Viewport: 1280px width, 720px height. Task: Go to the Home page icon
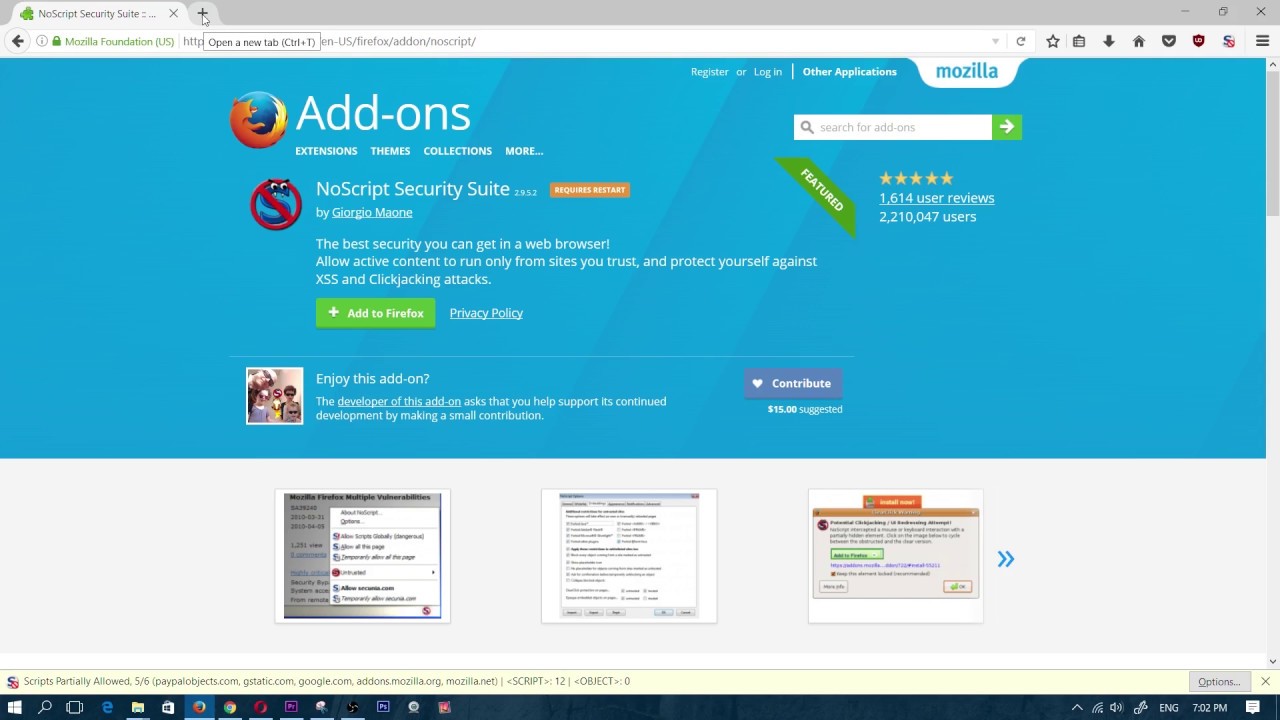(x=1139, y=41)
